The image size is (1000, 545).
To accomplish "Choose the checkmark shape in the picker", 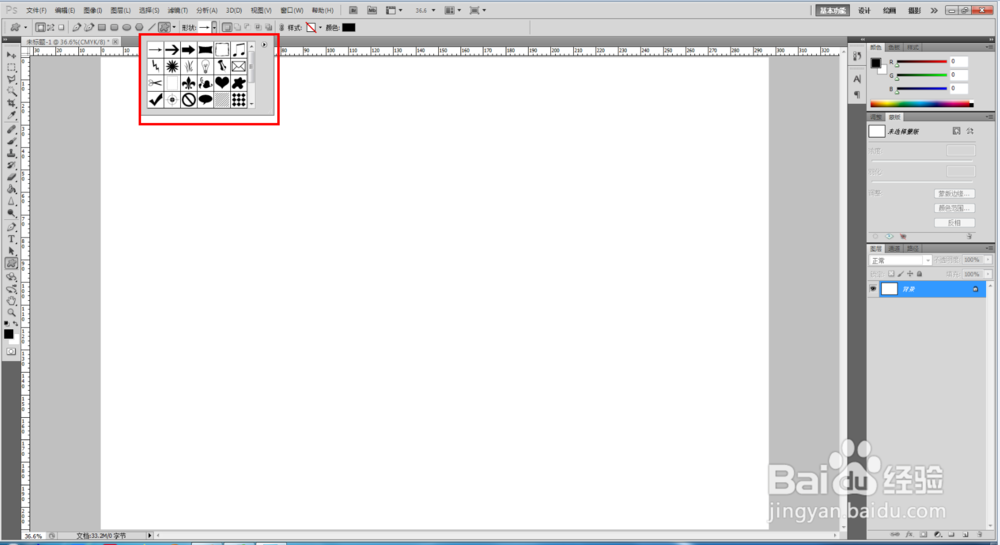I will (155, 99).
